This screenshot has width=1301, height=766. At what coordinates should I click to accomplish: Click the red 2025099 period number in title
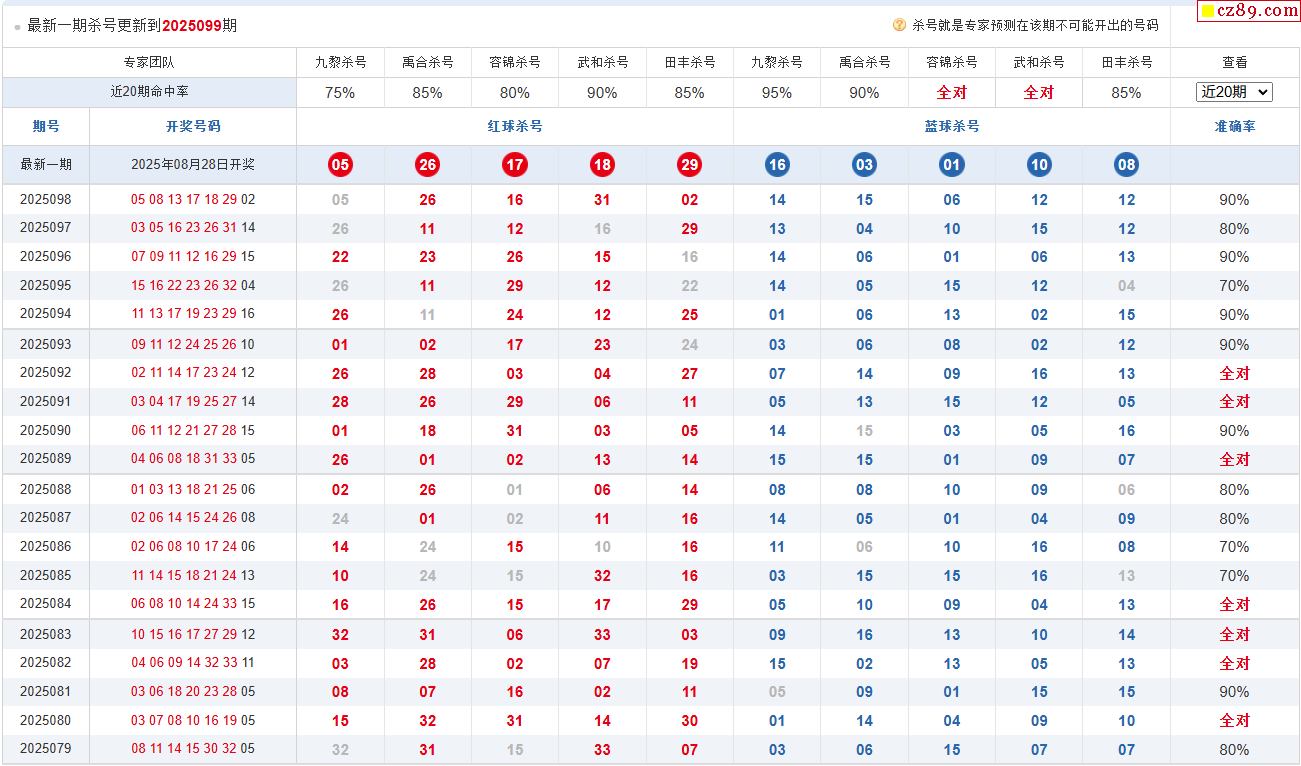tap(192, 25)
